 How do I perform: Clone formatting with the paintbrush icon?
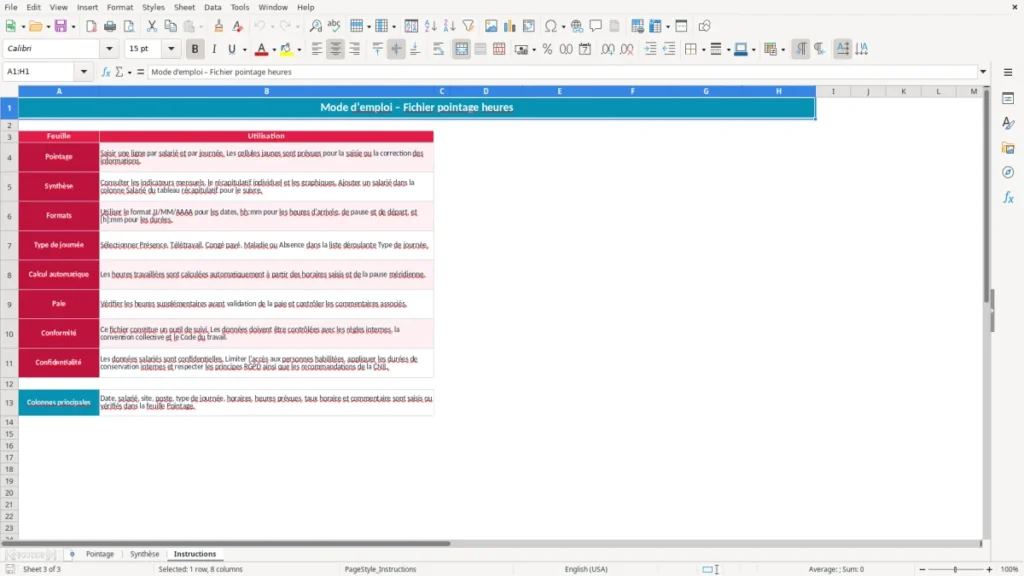click(219, 26)
